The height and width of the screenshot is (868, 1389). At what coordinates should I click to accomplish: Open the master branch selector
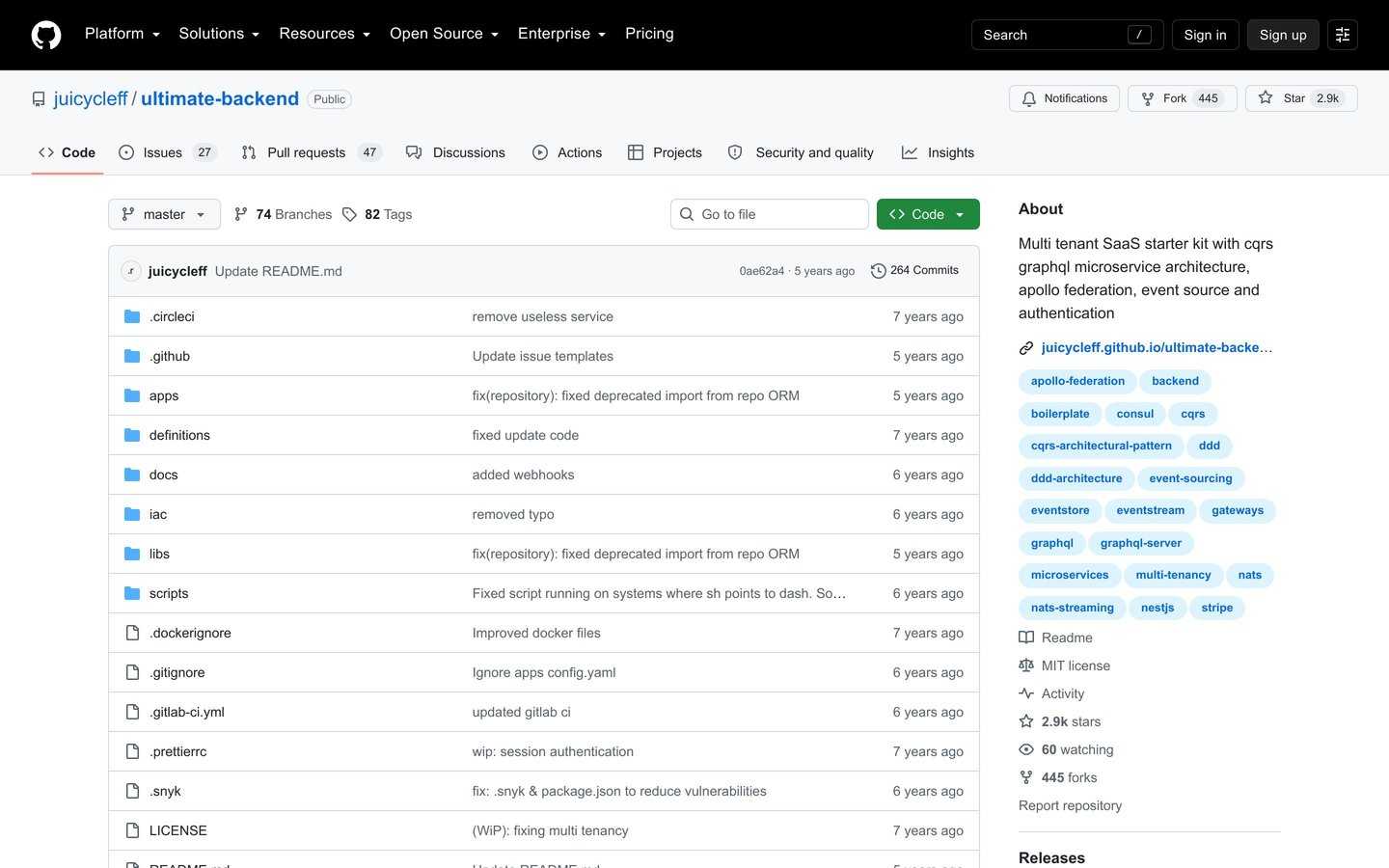[x=164, y=214]
